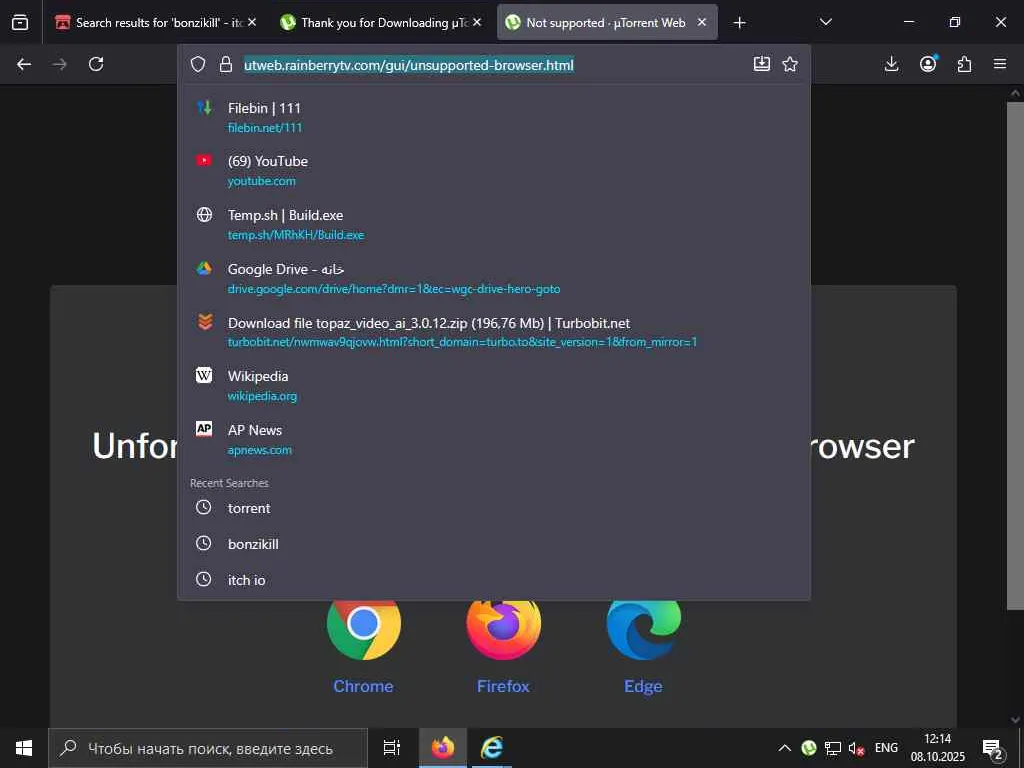The height and width of the screenshot is (768, 1024).
Task: Open the Downloads toolbar icon
Action: (891, 63)
